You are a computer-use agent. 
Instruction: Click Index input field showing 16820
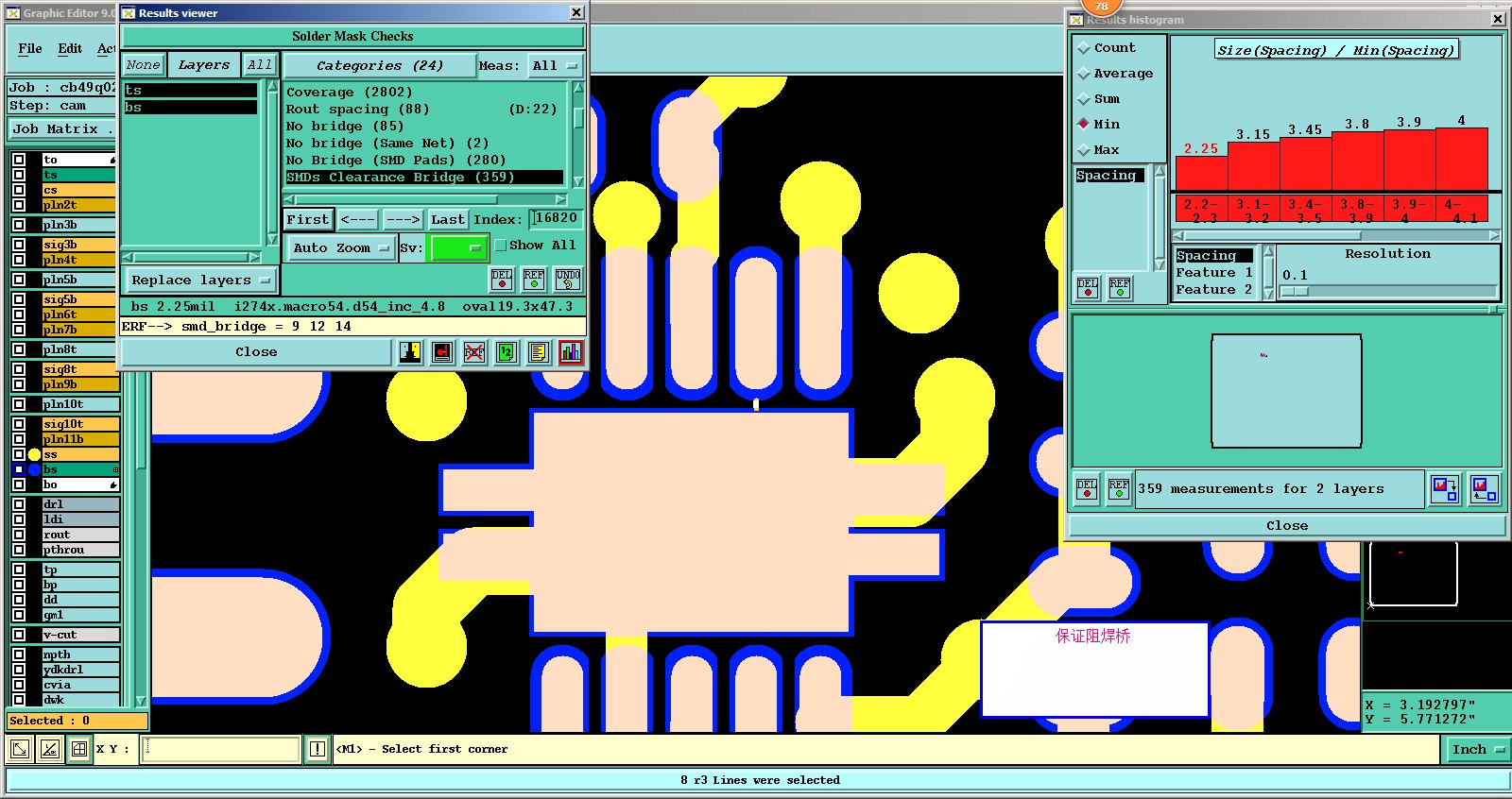tap(556, 219)
